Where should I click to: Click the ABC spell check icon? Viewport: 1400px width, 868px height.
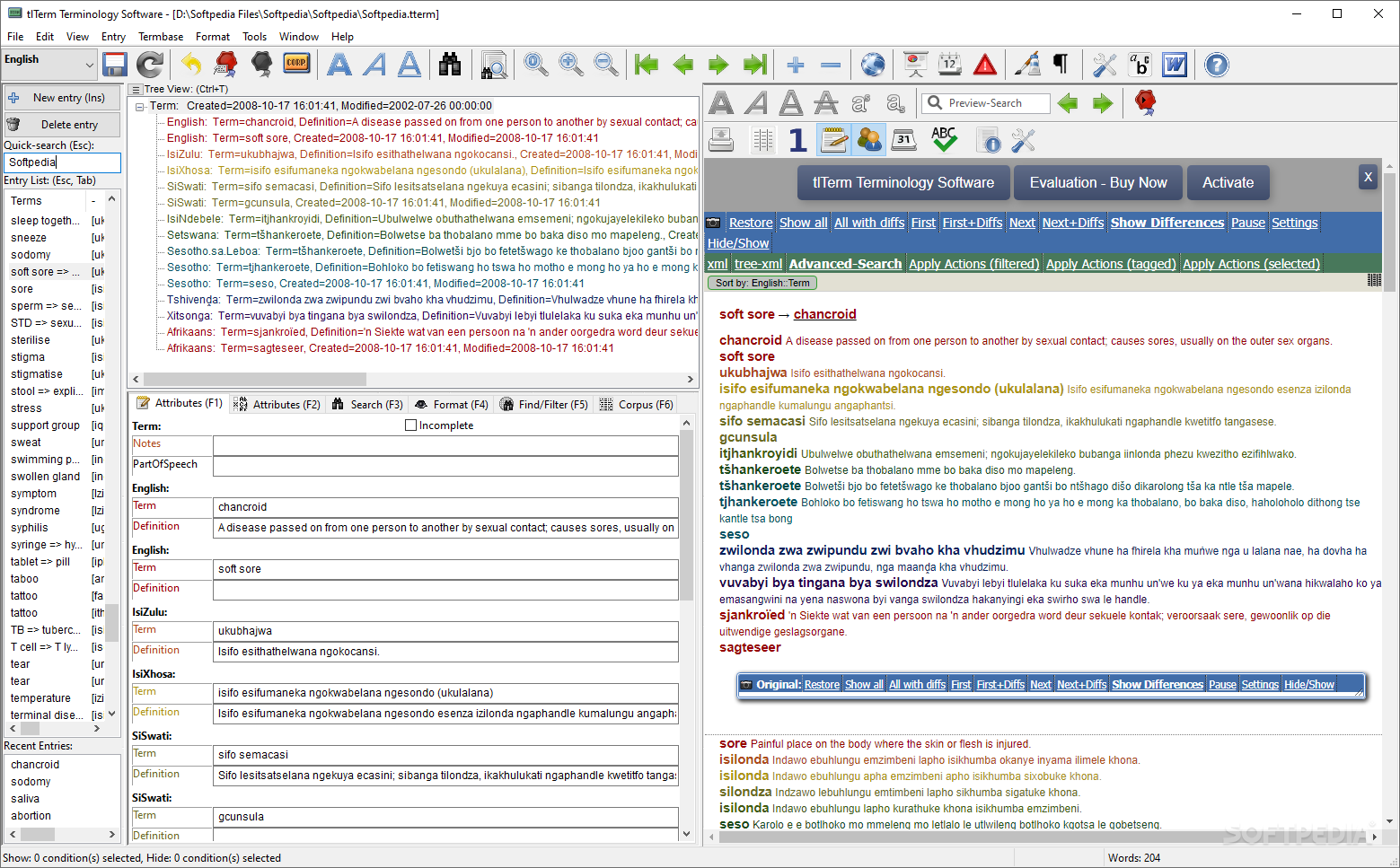944,139
